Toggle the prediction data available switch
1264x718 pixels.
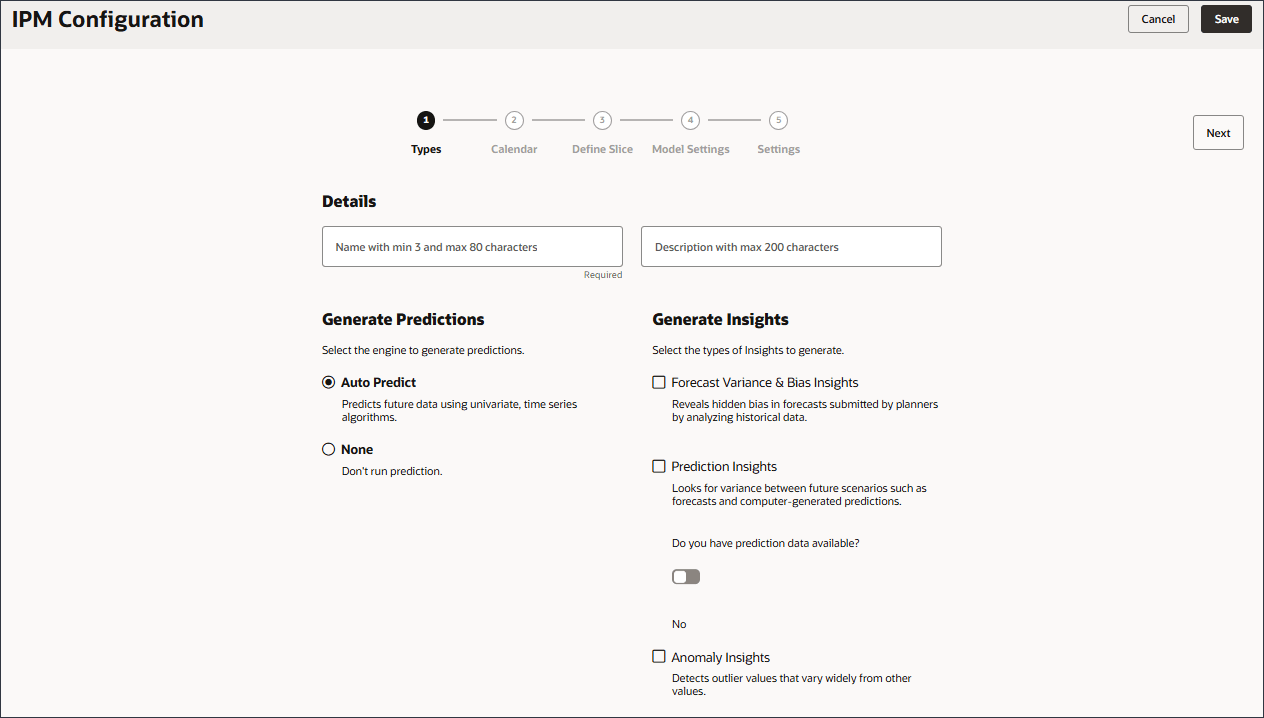pyautogui.click(x=686, y=576)
